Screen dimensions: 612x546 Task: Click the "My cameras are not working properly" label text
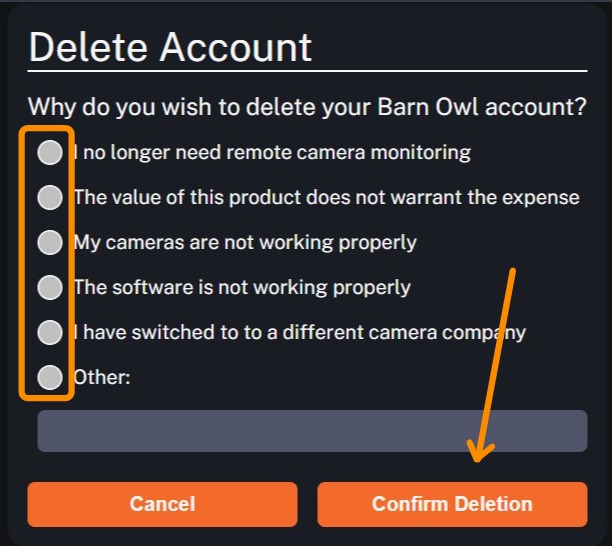(x=245, y=243)
